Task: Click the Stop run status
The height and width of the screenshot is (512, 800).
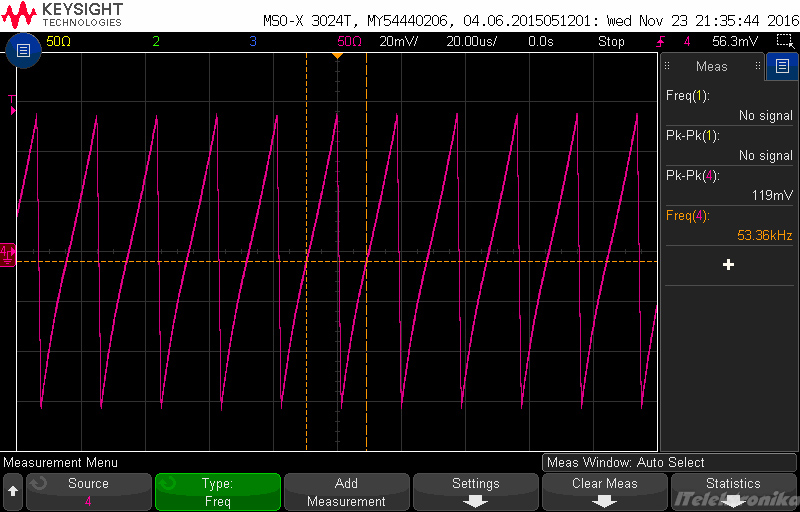Action: [611, 42]
